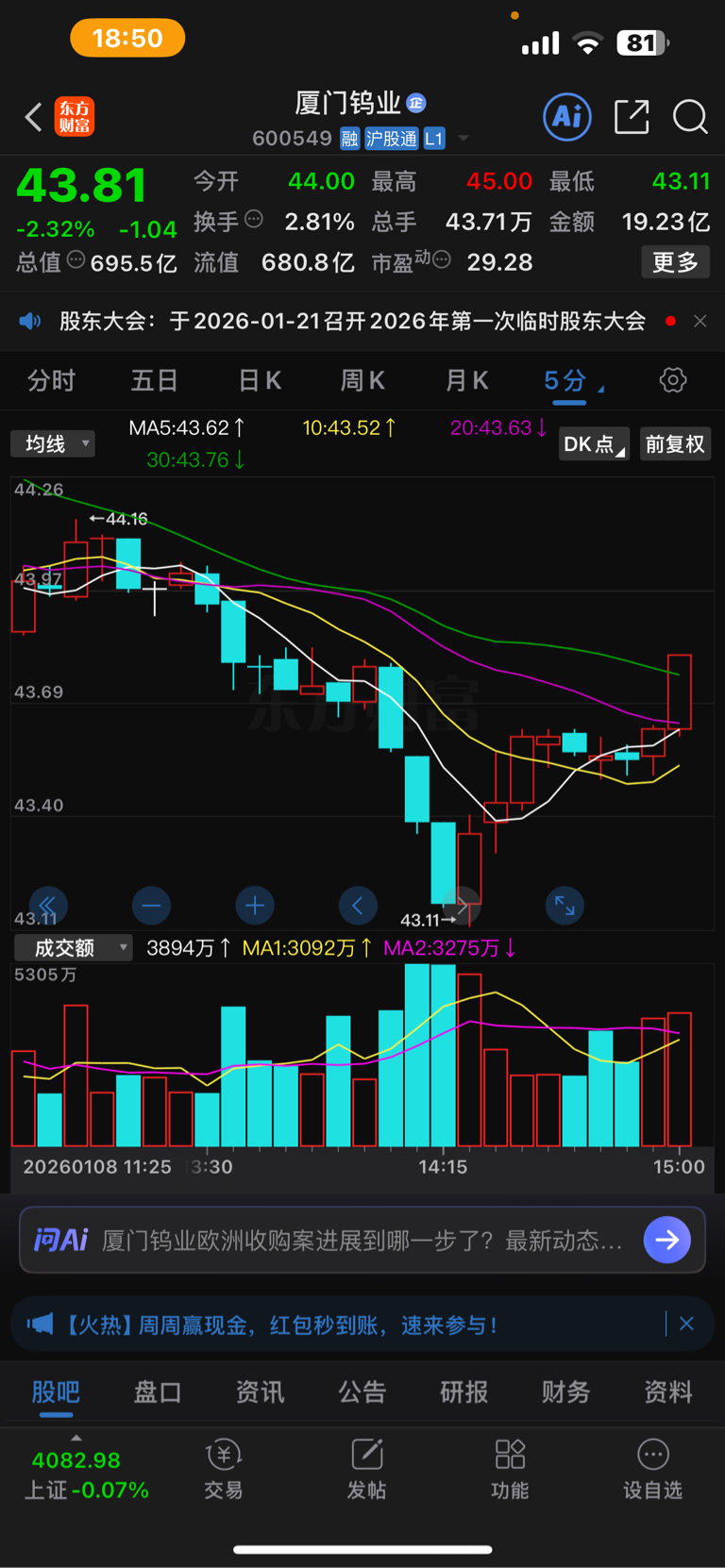725x1568 pixels.
Task: Tap the L1 level tag
Action: [433, 139]
